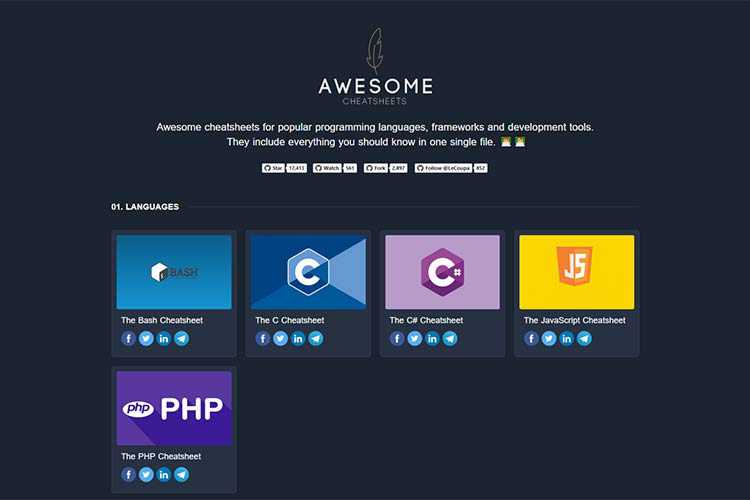This screenshot has width=750, height=500.
Task: Click the C cheatsheet blue thumbnail
Action: click(x=308, y=272)
